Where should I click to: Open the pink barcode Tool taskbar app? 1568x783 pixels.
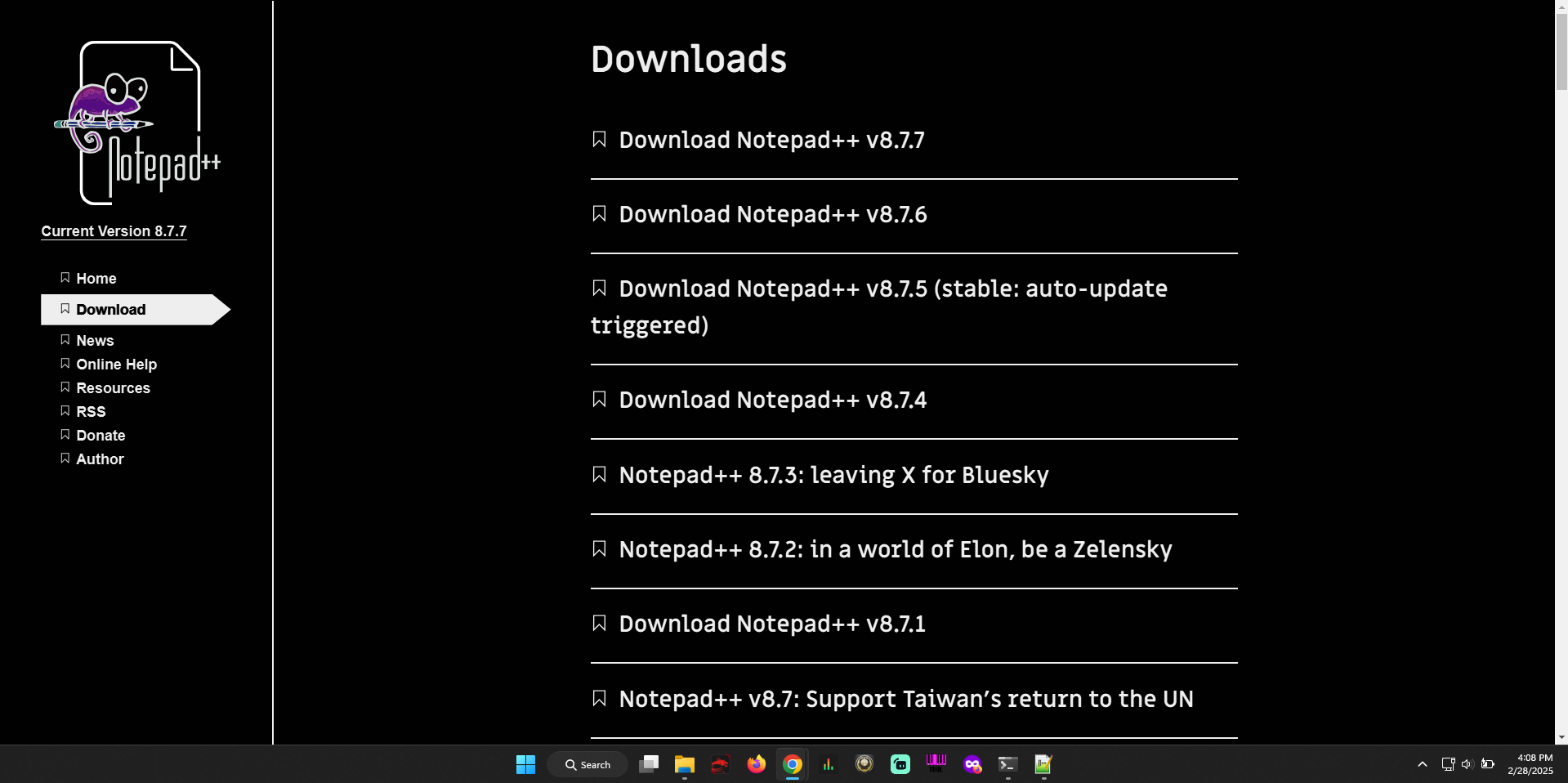(x=936, y=764)
